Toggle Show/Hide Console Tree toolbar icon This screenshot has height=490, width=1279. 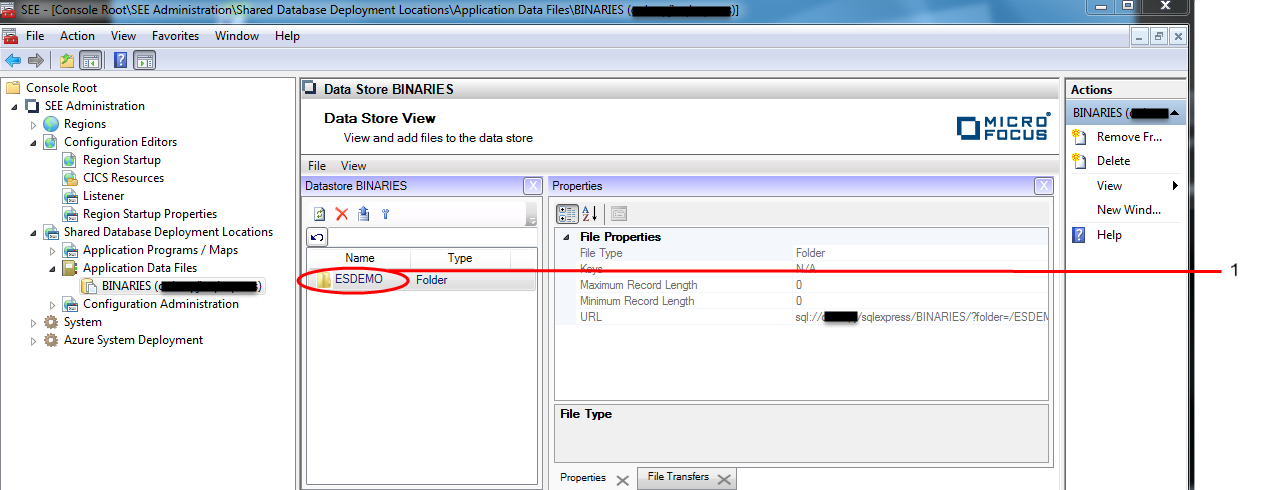click(x=90, y=60)
